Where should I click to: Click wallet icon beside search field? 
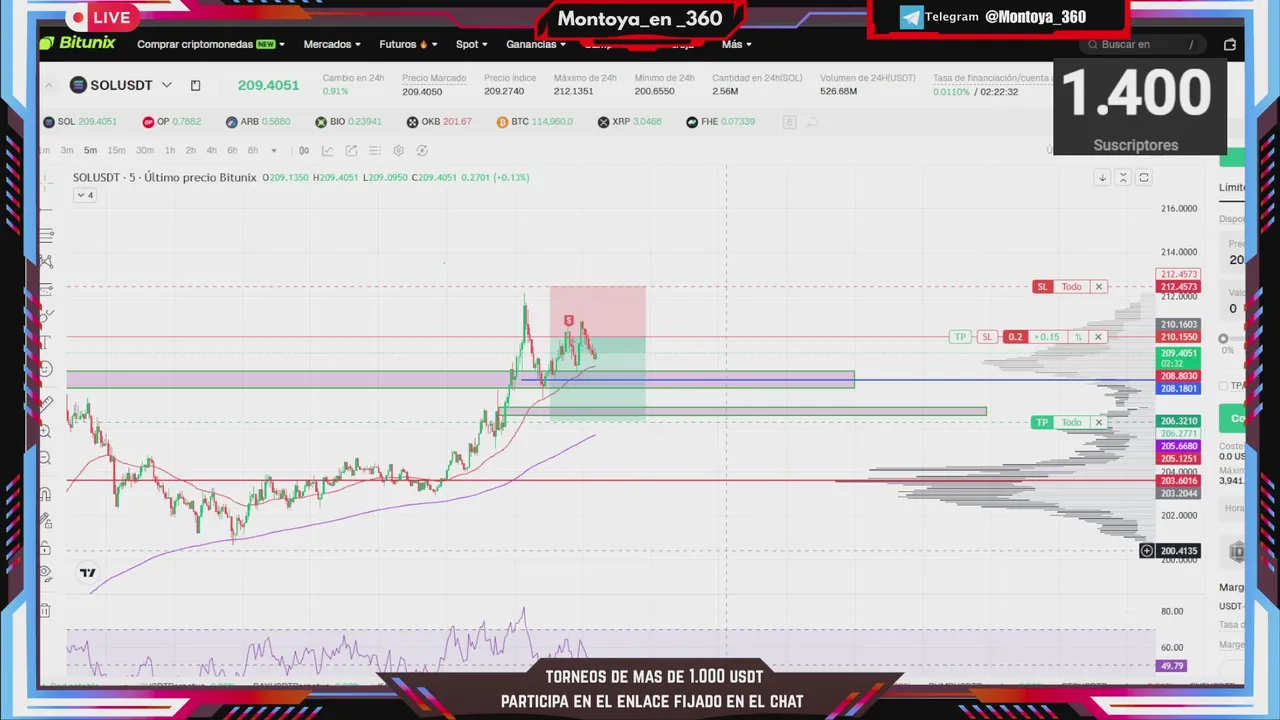[x=1230, y=44]
